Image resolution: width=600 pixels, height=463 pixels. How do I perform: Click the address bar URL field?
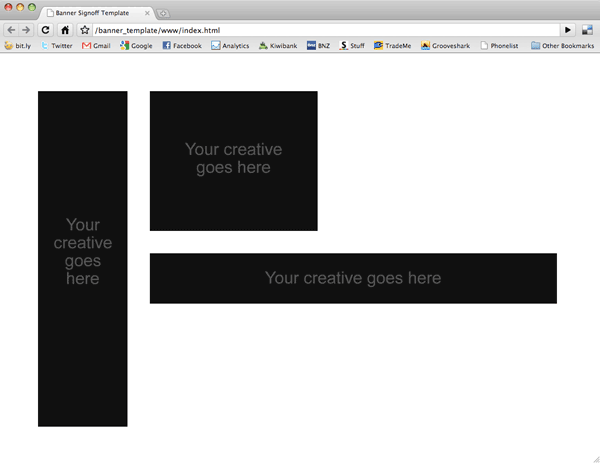point(326,30)
